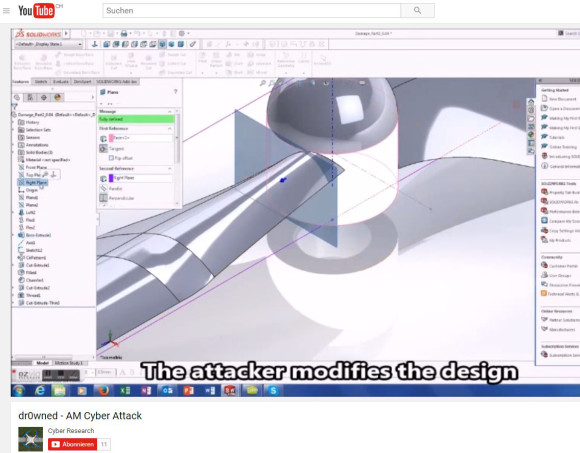Click the last blue view cube icon
This screenshot has width=580, height=453.
pos(181,44)
